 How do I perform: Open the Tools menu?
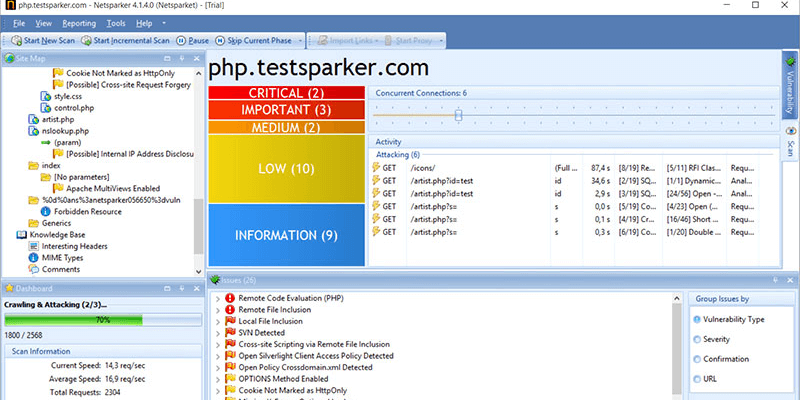coord(116,23)
